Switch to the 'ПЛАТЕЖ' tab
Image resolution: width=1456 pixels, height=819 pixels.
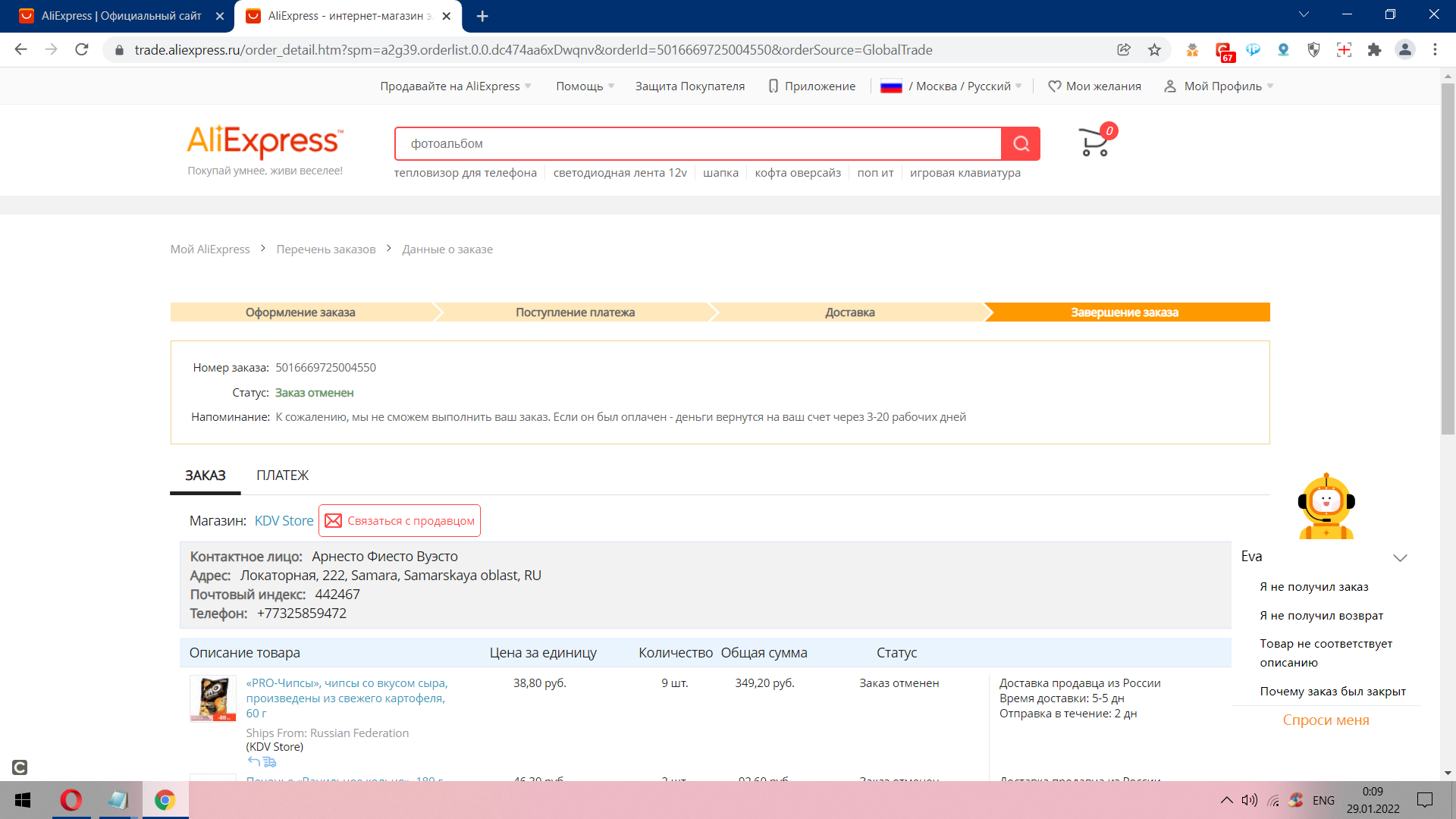point(282,475)
